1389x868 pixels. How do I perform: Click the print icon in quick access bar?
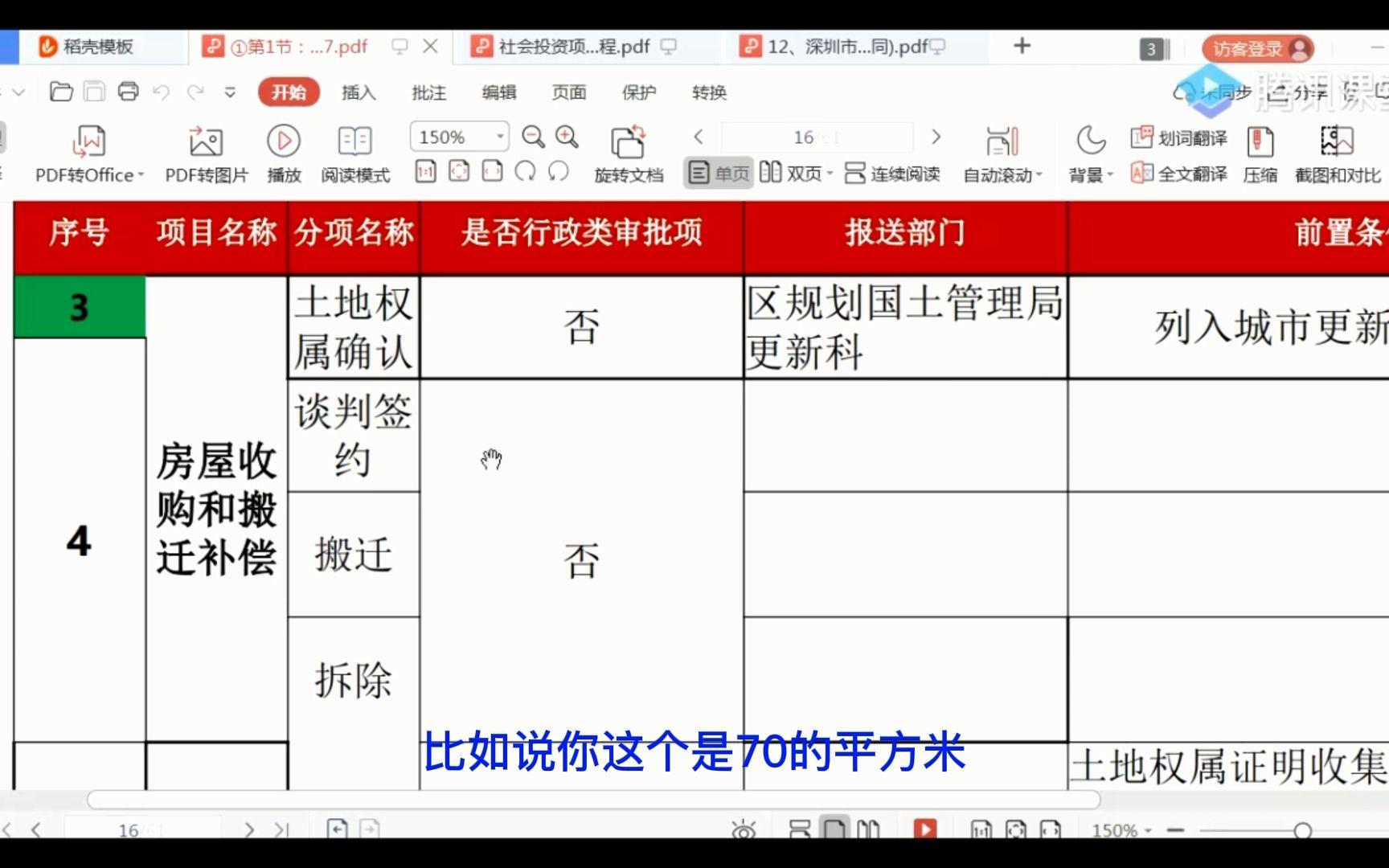128,92
